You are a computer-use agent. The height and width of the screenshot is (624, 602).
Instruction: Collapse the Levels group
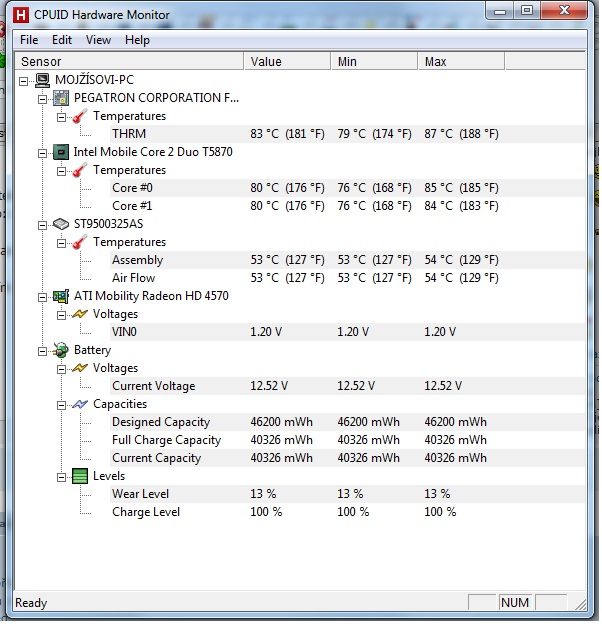tap(61, 477)
